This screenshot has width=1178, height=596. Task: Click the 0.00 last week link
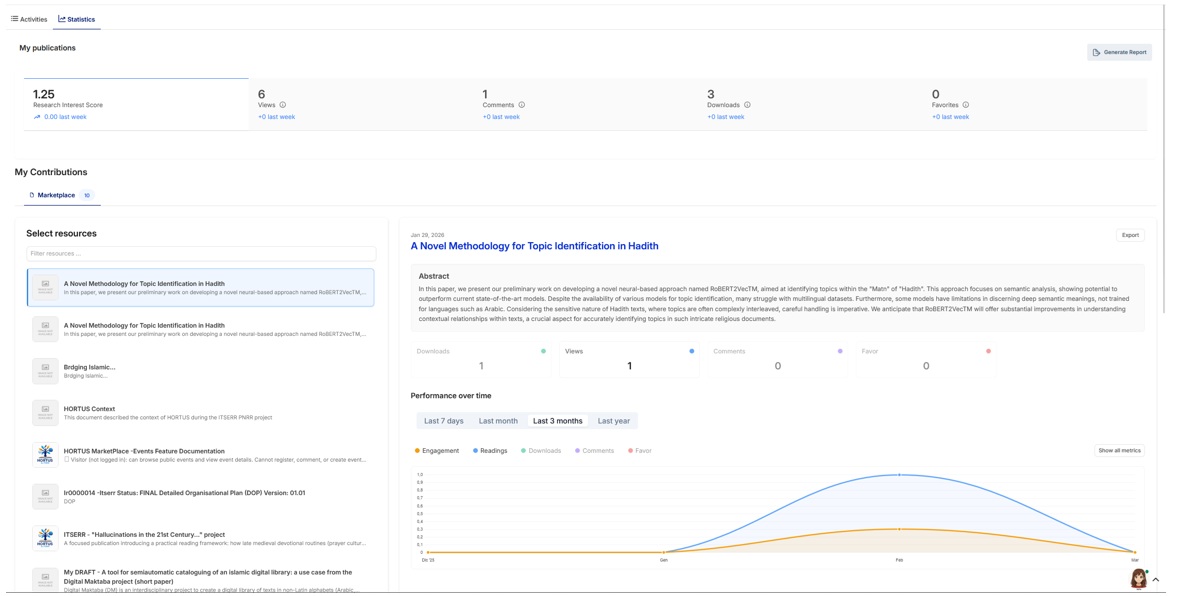point(65,117)
